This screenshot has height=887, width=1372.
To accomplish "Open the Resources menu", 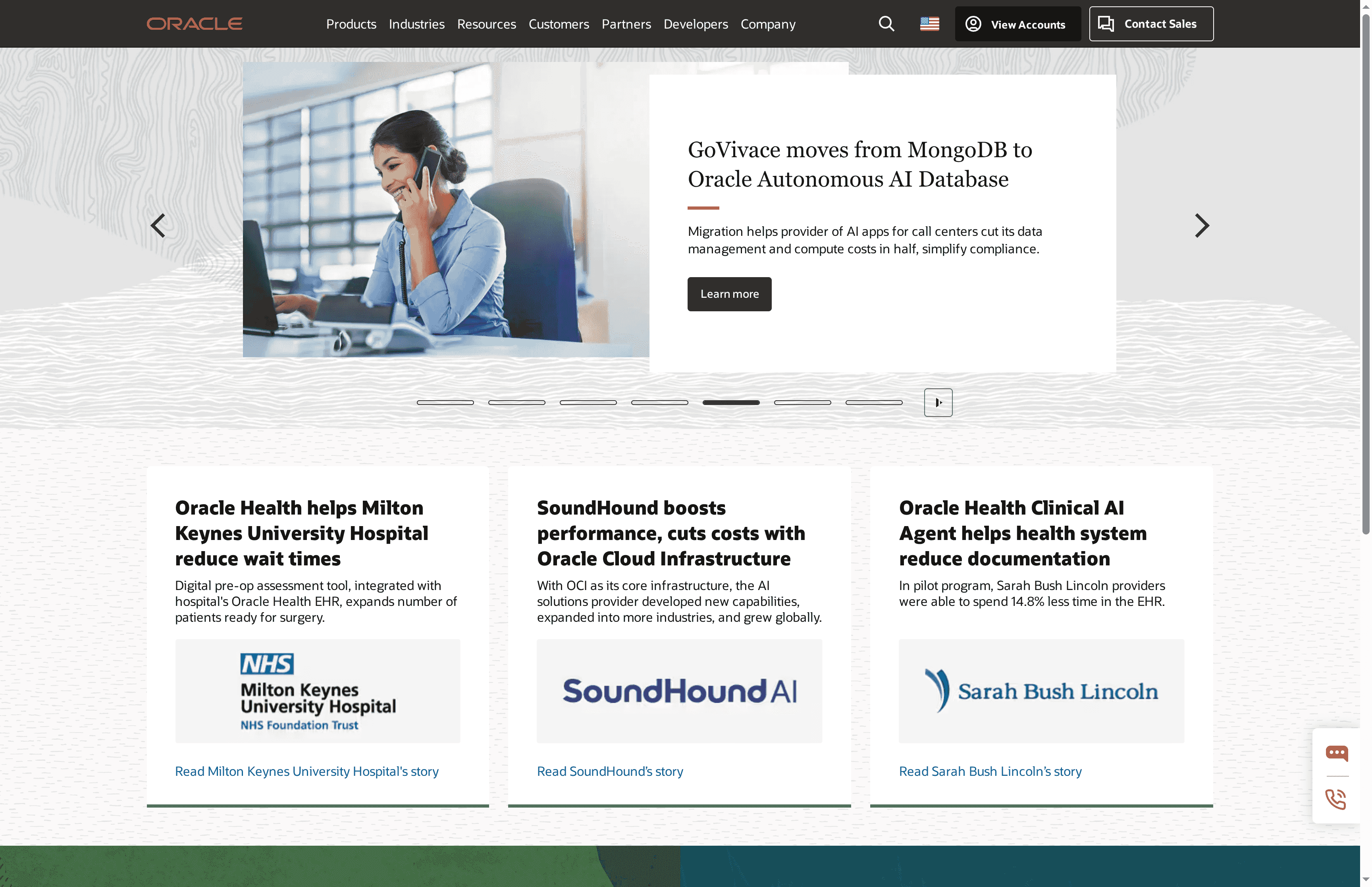I will (486, 23).
